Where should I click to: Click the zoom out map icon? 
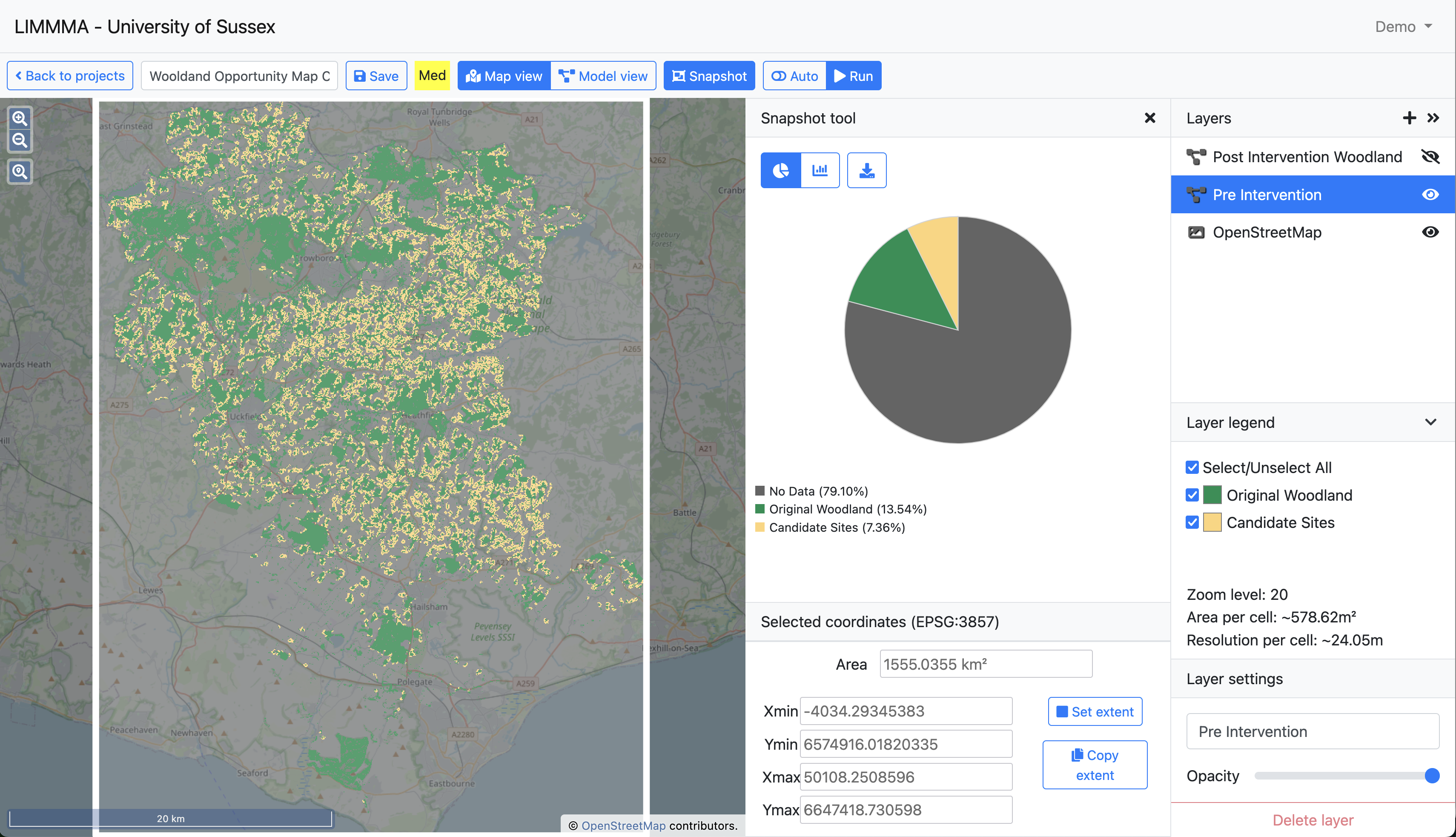[20, 140]
